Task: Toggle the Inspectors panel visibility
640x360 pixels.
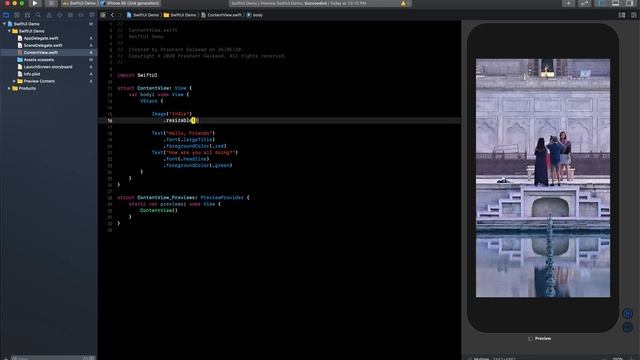Action: pos(630,3)
